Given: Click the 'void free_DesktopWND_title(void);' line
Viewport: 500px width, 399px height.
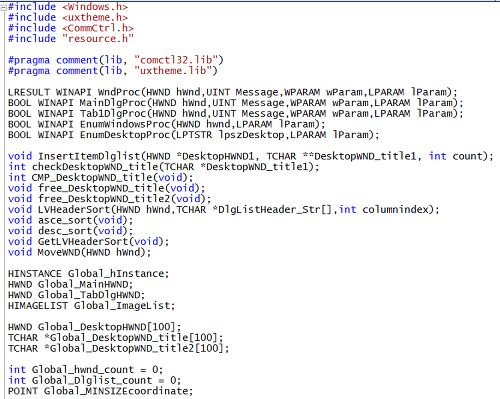Looking at the screenshot, I should (x=107, y=188).
